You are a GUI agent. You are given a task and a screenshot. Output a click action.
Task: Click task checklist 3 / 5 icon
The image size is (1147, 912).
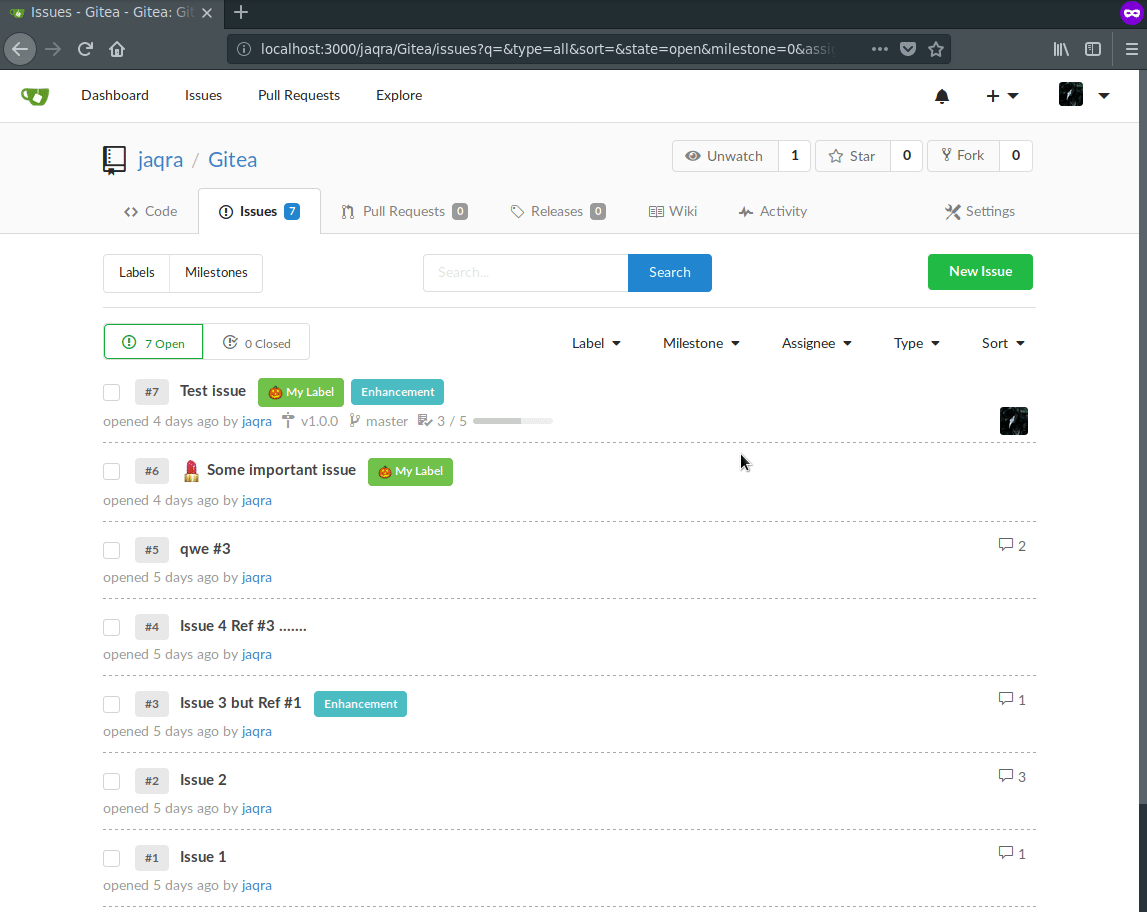pos(425,421)
